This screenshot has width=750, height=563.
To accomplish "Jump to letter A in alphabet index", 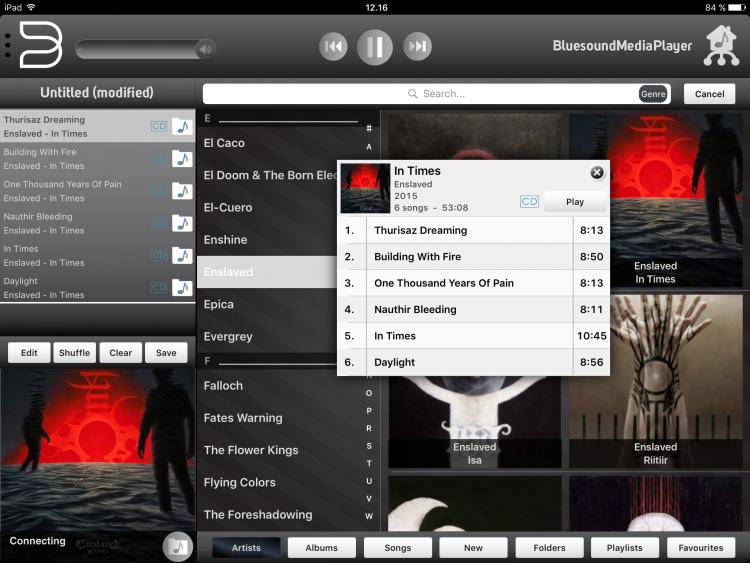I will (x=369, y=146).
